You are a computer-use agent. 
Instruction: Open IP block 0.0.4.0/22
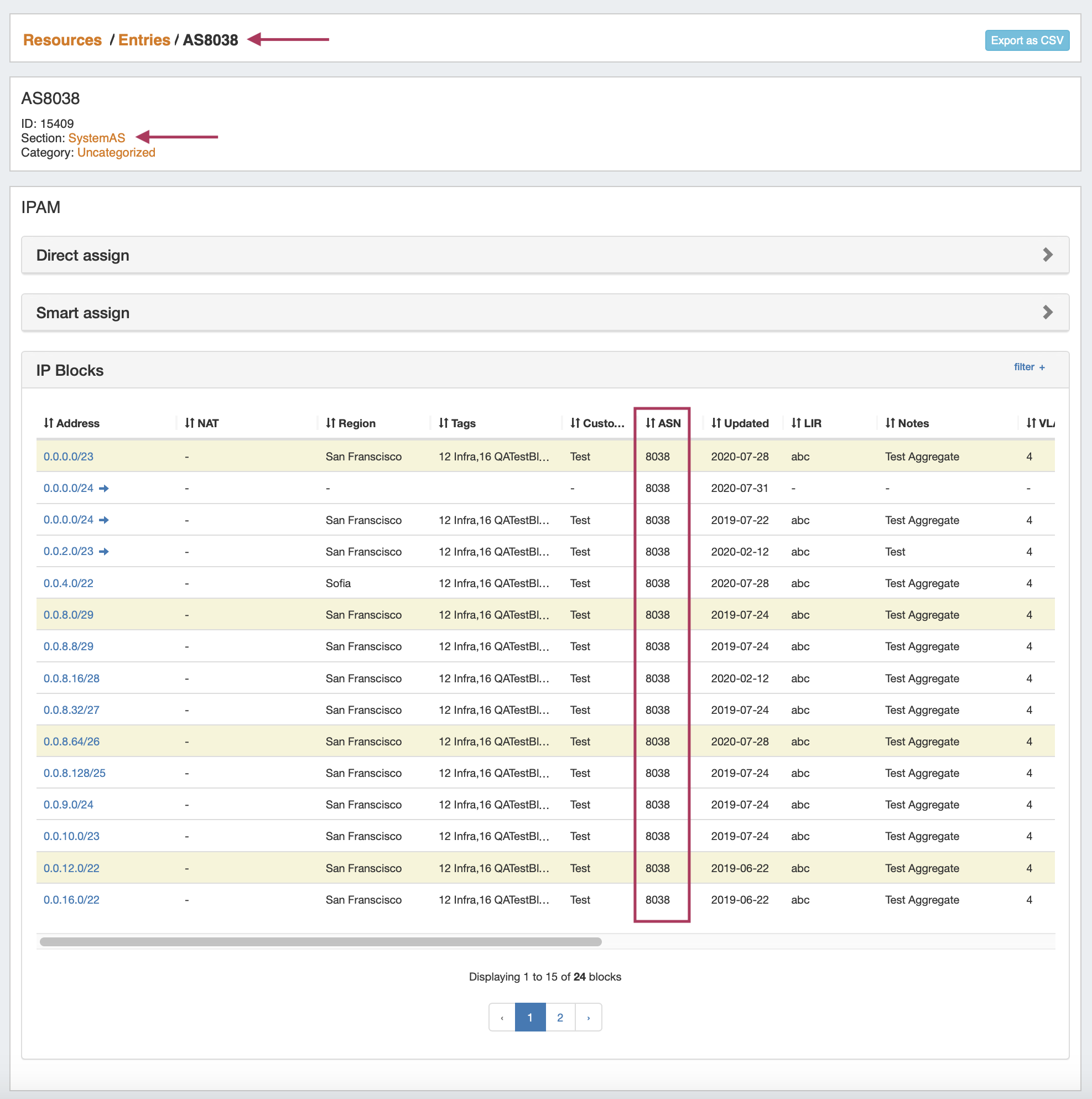pos(68,584)
